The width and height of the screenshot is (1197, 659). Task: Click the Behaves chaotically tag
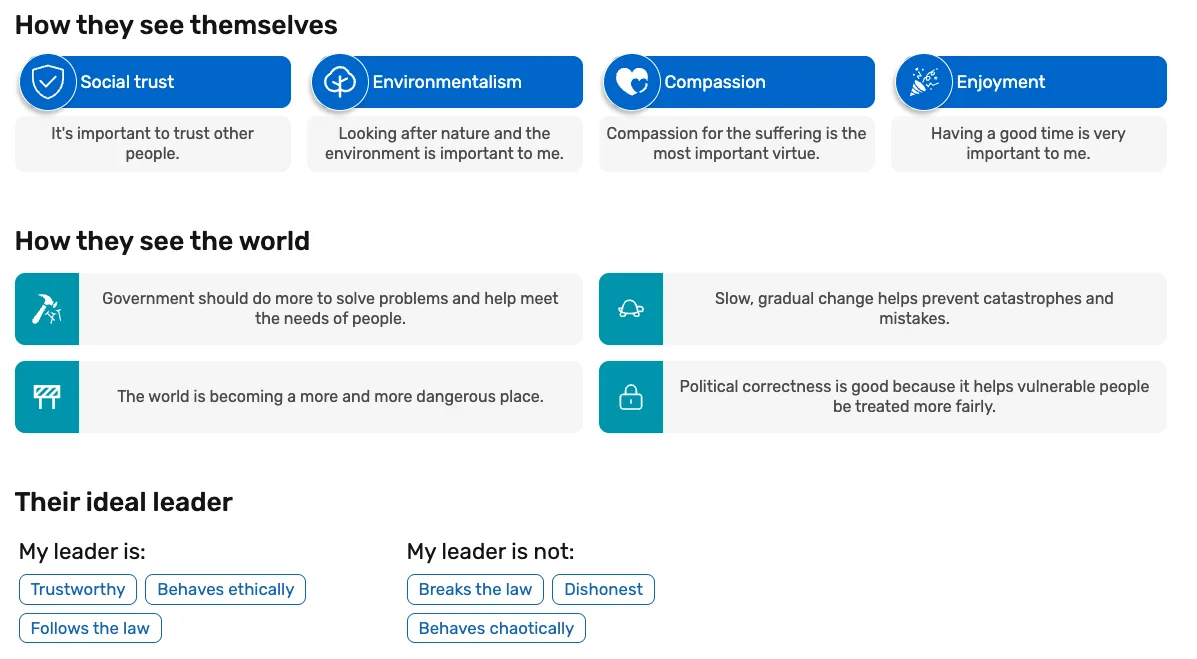(496, 629)
